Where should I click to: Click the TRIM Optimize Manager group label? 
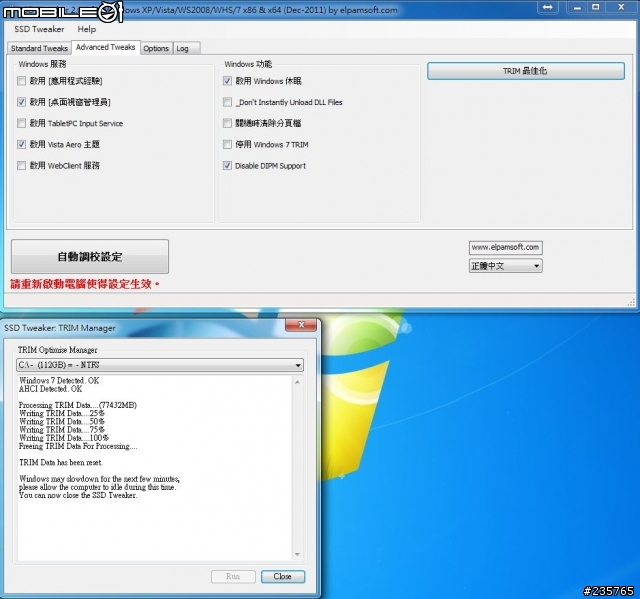pyautogui.click(x=58, y=350)
